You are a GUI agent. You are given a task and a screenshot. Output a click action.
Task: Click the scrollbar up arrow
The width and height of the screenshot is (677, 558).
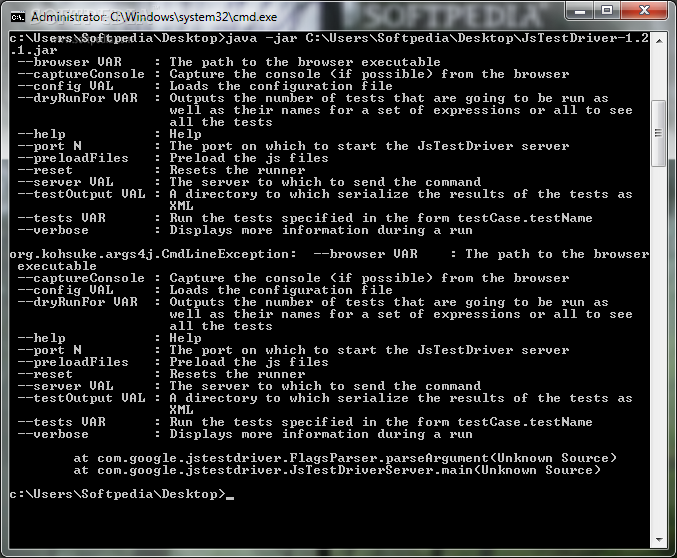[x=659, y=41]
